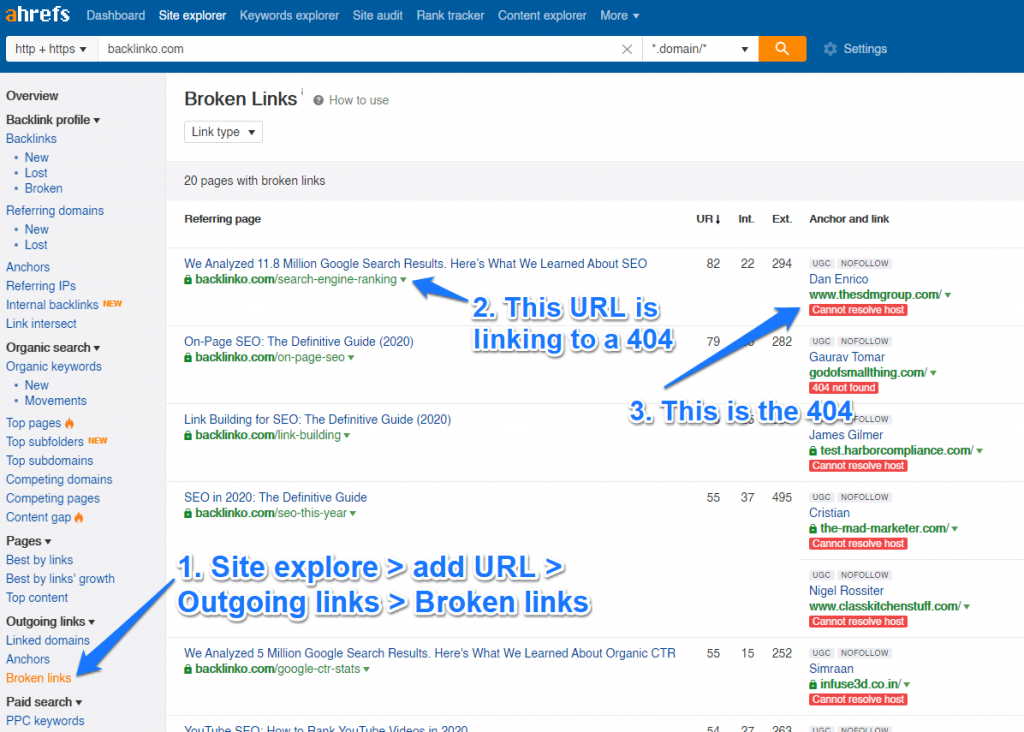Open Backlinks in the sidebar
The height and width of the screenshot is (732, 1024).
point(31,138)
